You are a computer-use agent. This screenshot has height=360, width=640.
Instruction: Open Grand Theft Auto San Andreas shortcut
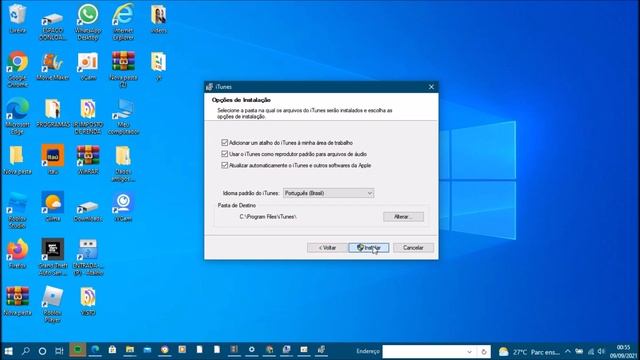tap(53, 257)
